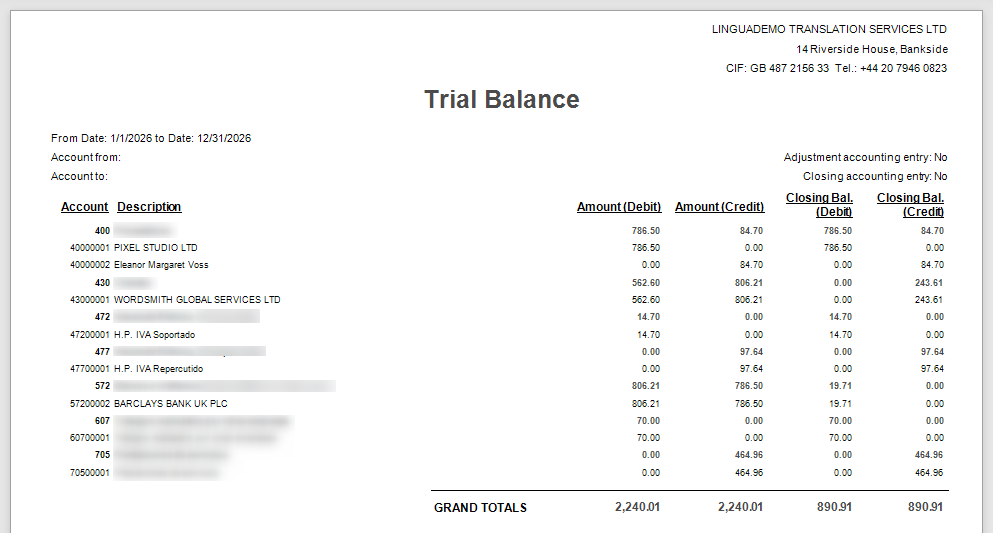This screenshot has height=533, width=993.
Task: Click the 14 Riverside House, Bankside address
Action: point(871,49)
